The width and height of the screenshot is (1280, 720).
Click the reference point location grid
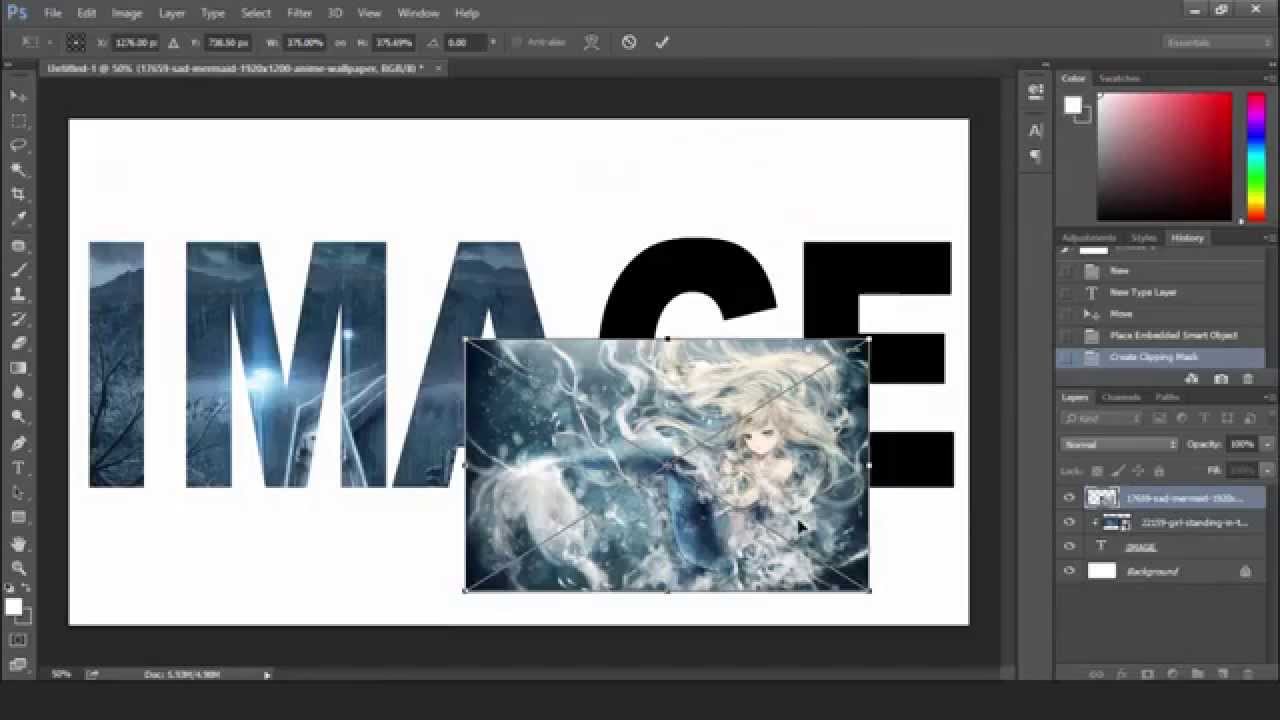(x=75, y=43)
